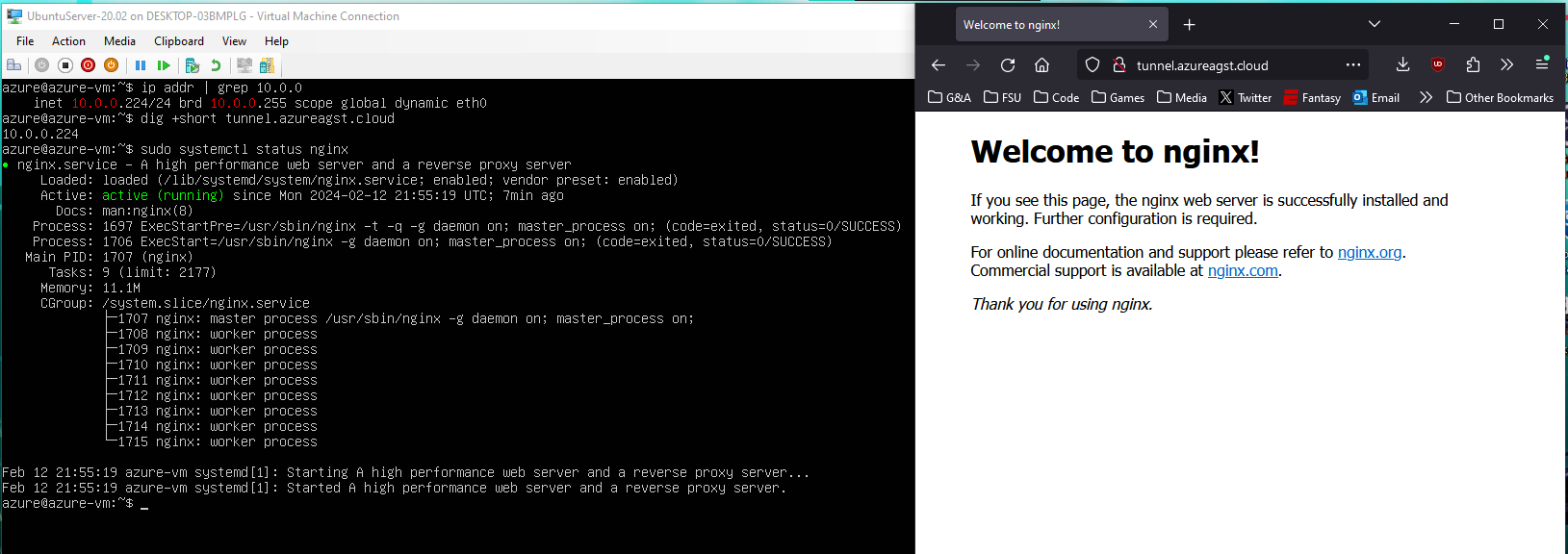Open a new browser tab with plus
This screenshot has height=554, width=1568.
click(1189, 25)
